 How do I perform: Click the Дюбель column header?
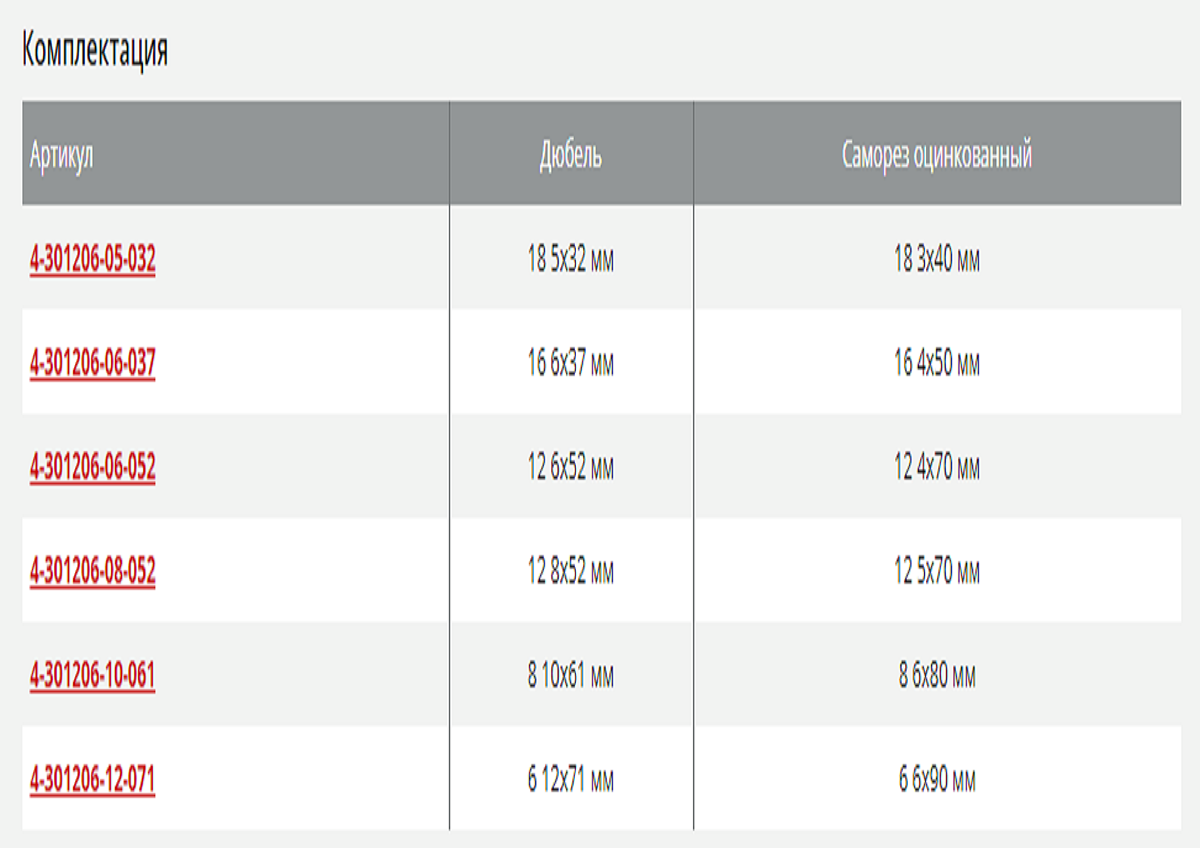click(571, 156)
